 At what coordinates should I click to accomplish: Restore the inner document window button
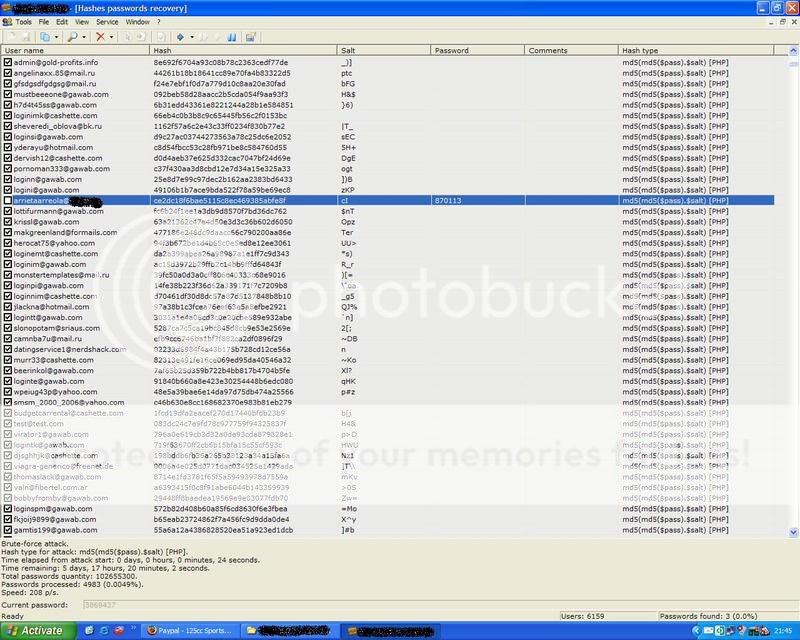[783, 22]
